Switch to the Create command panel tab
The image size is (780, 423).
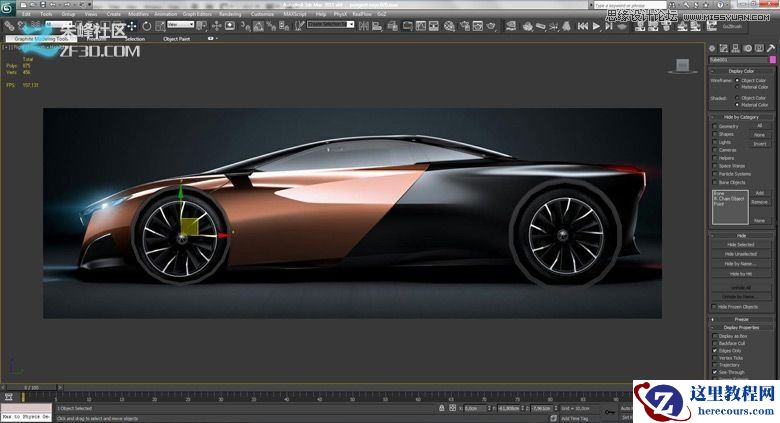(x=712, y=48)
